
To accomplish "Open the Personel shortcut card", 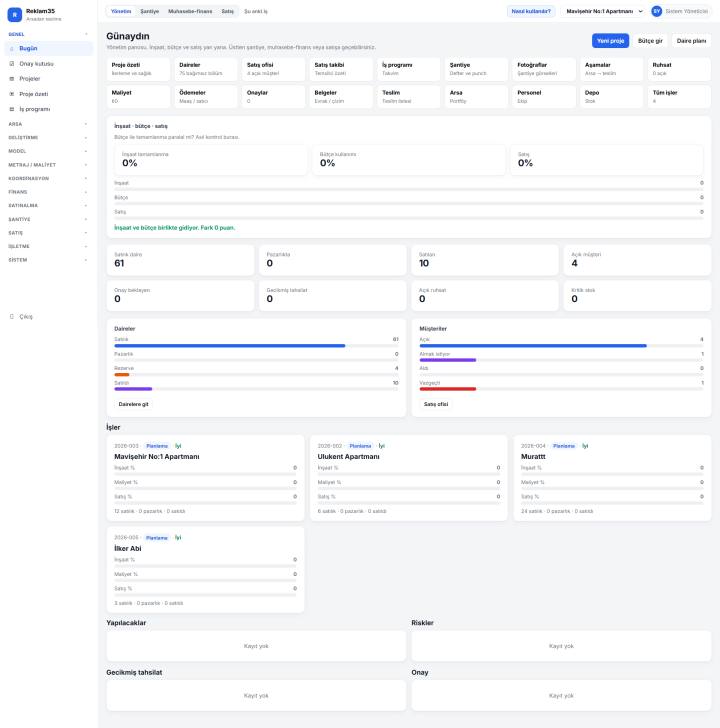I will tap(544, 97).
